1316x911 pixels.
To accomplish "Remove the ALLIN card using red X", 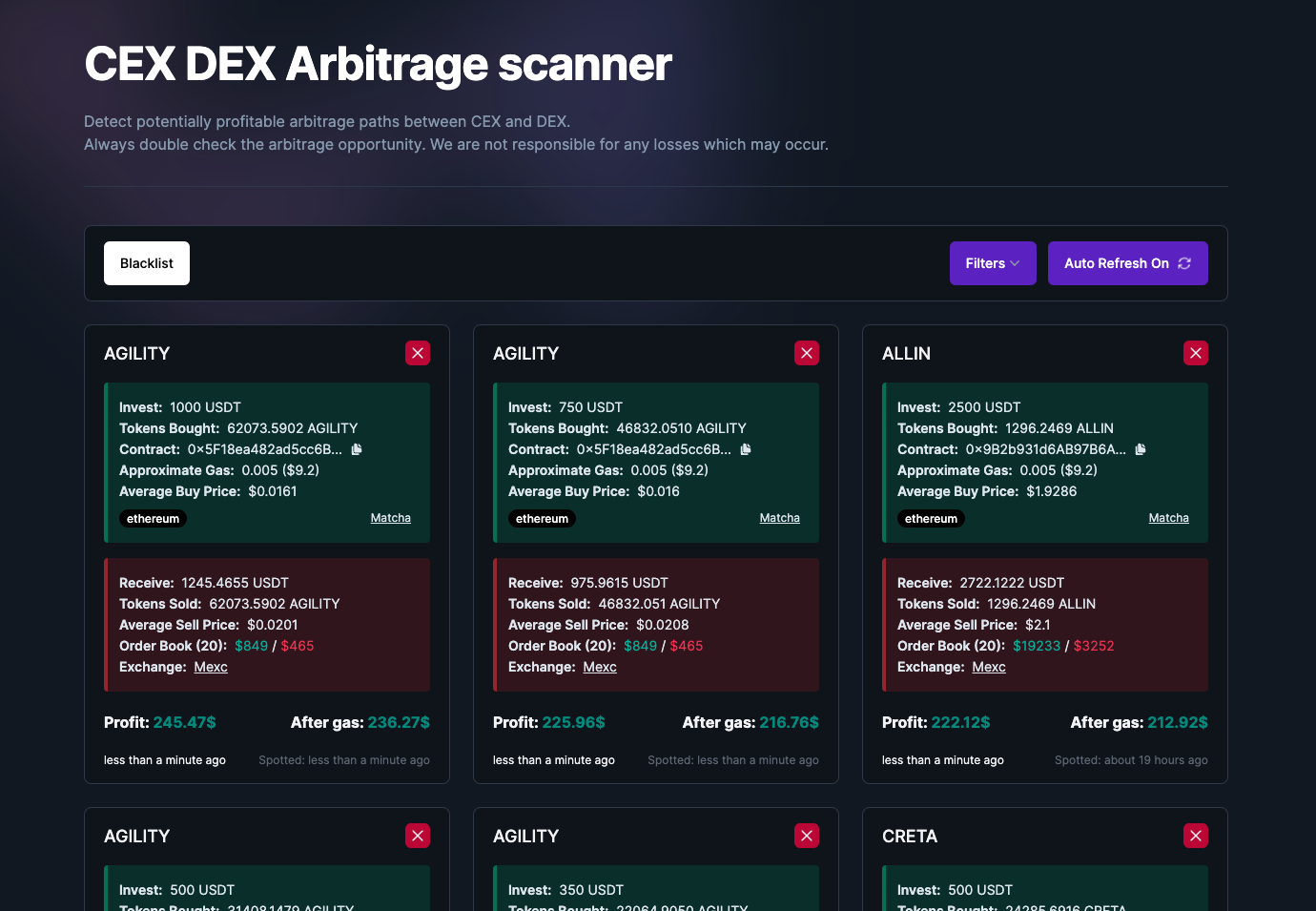I will [1196, 353].
